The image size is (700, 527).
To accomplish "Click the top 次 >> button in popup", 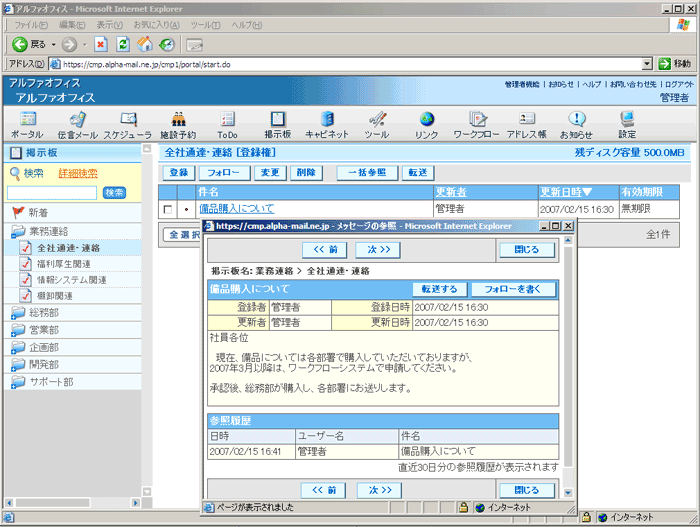I will click(x=379, y=250).
